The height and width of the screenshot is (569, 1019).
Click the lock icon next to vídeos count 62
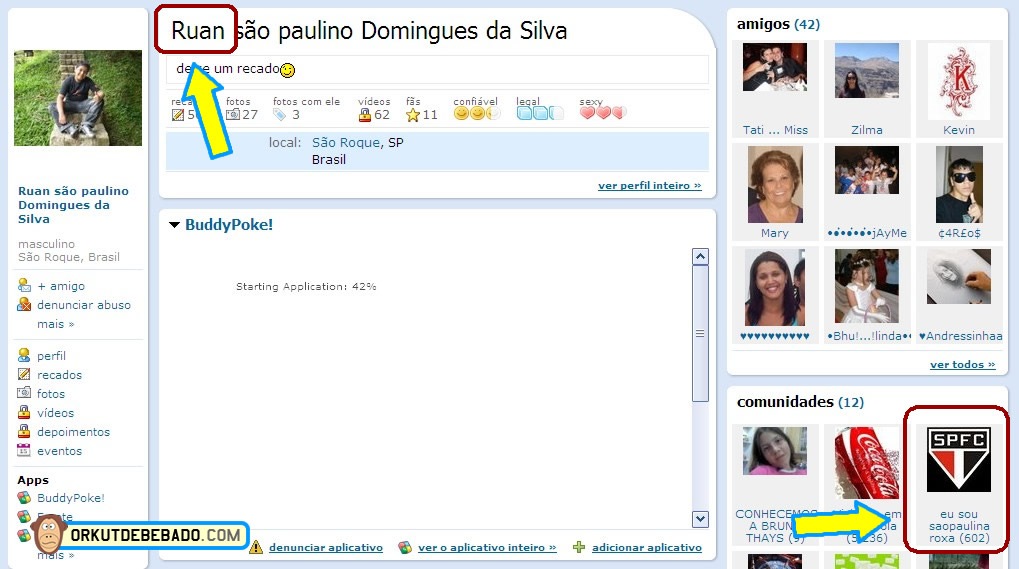(x=365, y=115)
